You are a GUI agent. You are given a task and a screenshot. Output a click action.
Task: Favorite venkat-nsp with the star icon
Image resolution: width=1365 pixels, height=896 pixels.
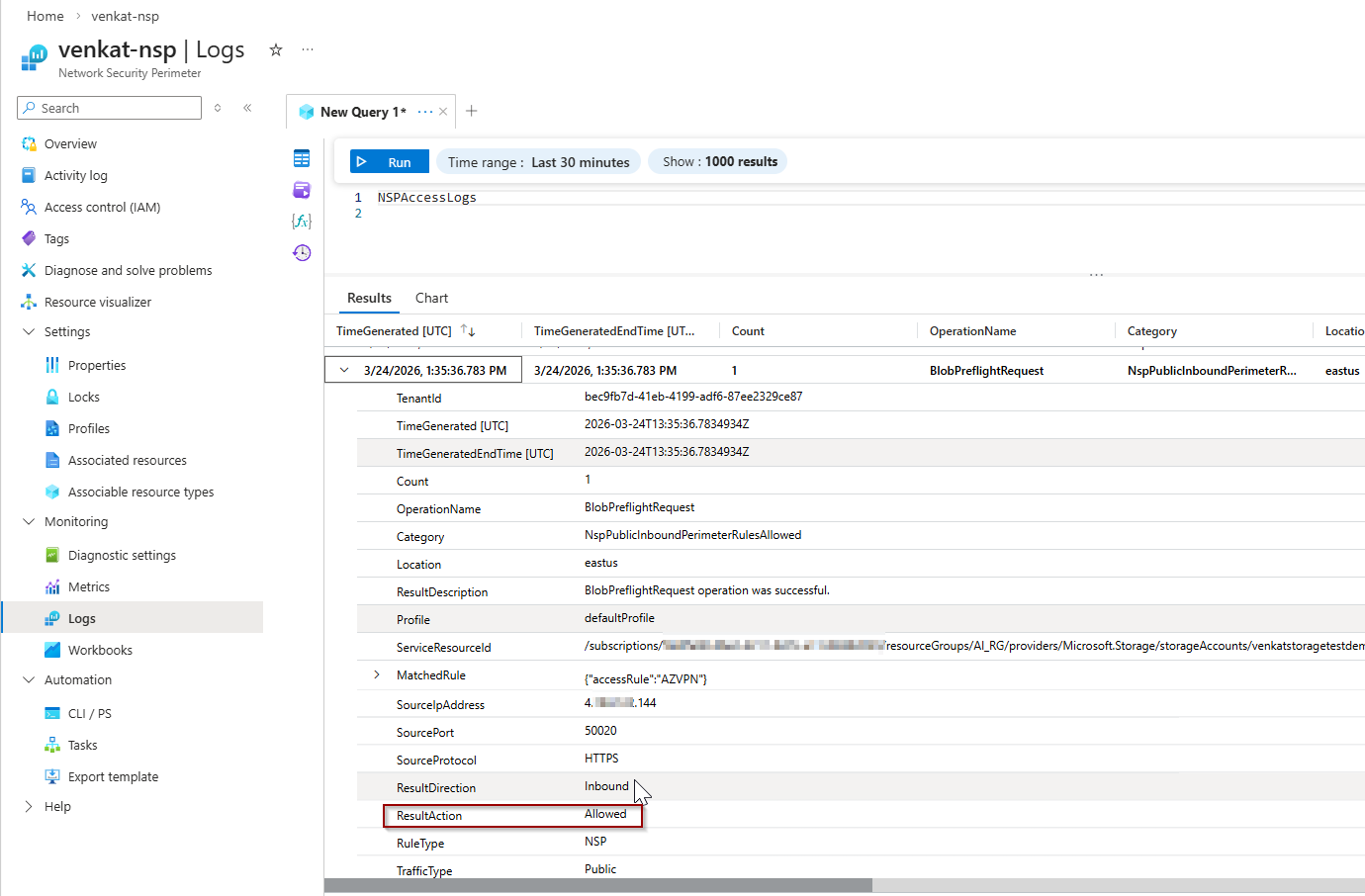point(276,49)
